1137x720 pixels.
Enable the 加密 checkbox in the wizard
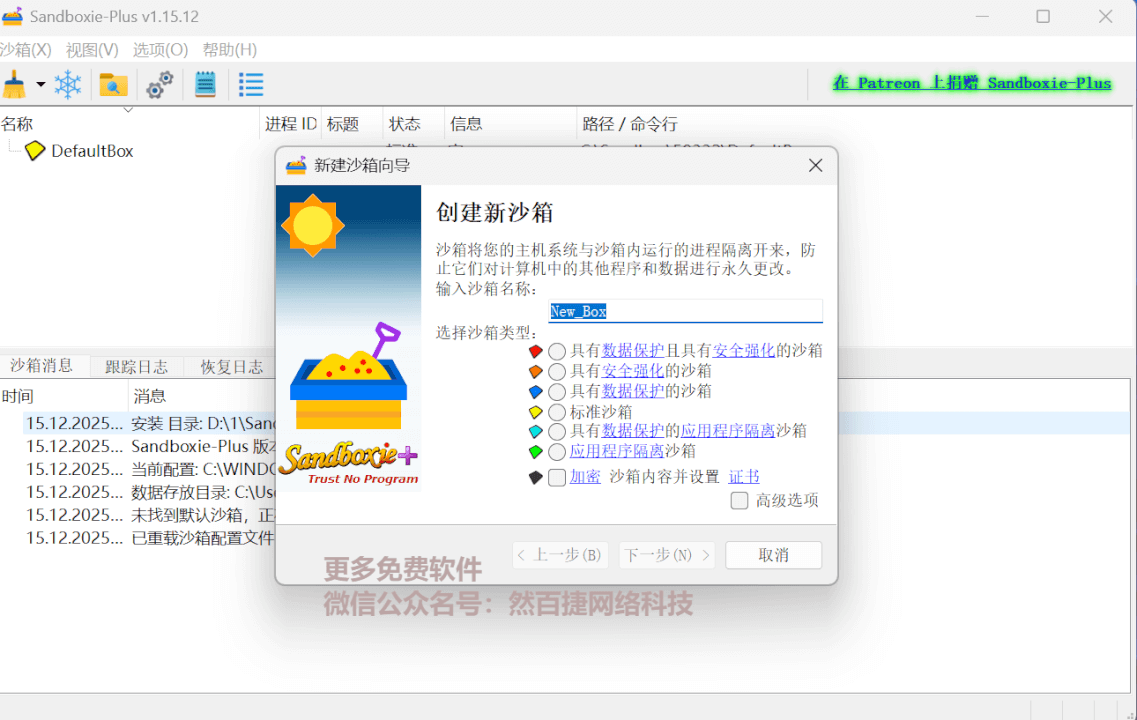(557, 477)
